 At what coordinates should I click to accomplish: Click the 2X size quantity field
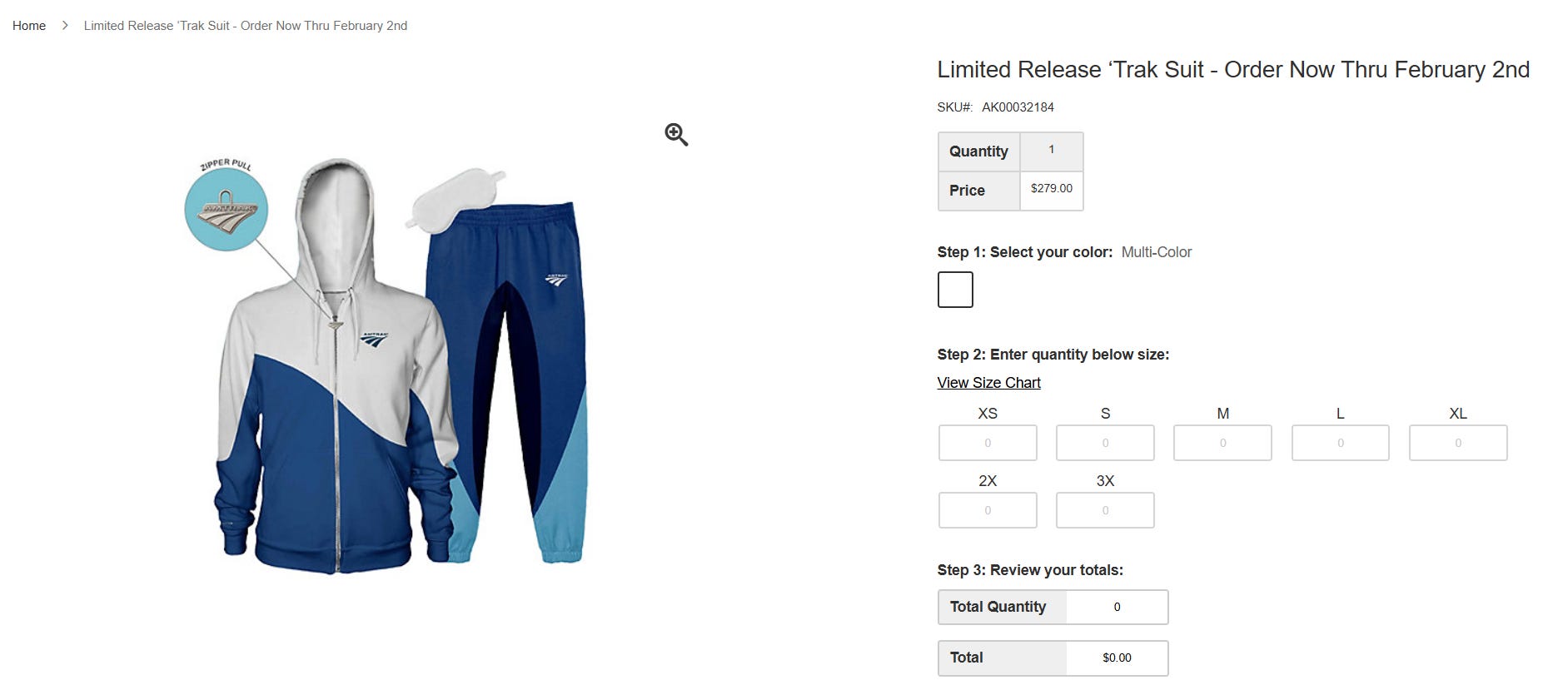click(x=988, y=510)
